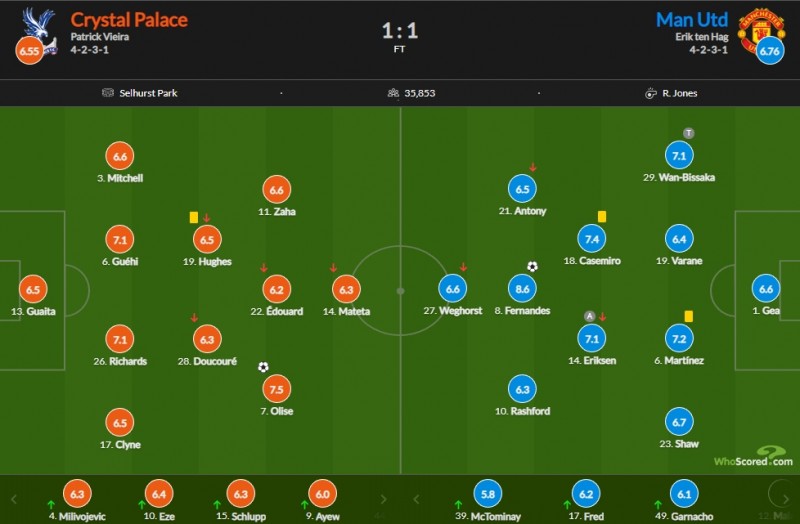Select Olise's 7.5 rating circle

277,389
